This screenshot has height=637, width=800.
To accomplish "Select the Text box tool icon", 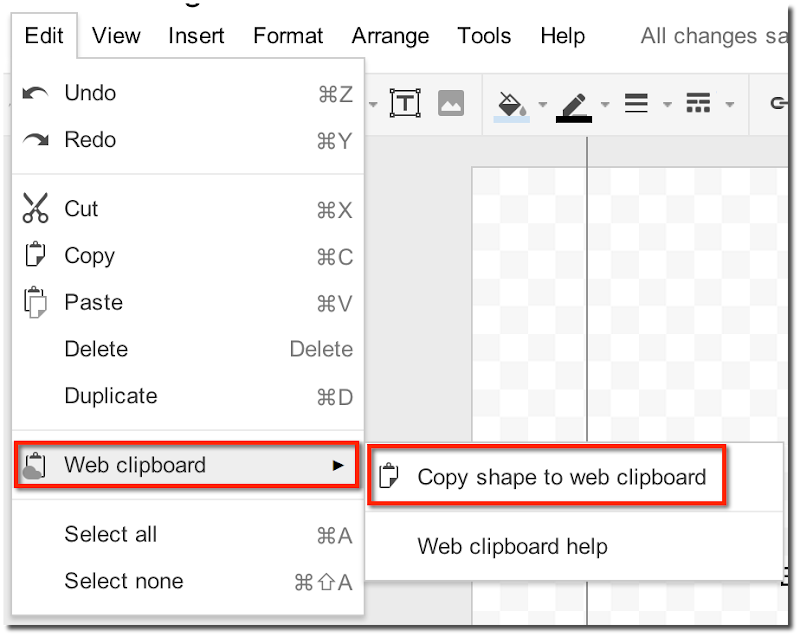I will pos(405,103).
